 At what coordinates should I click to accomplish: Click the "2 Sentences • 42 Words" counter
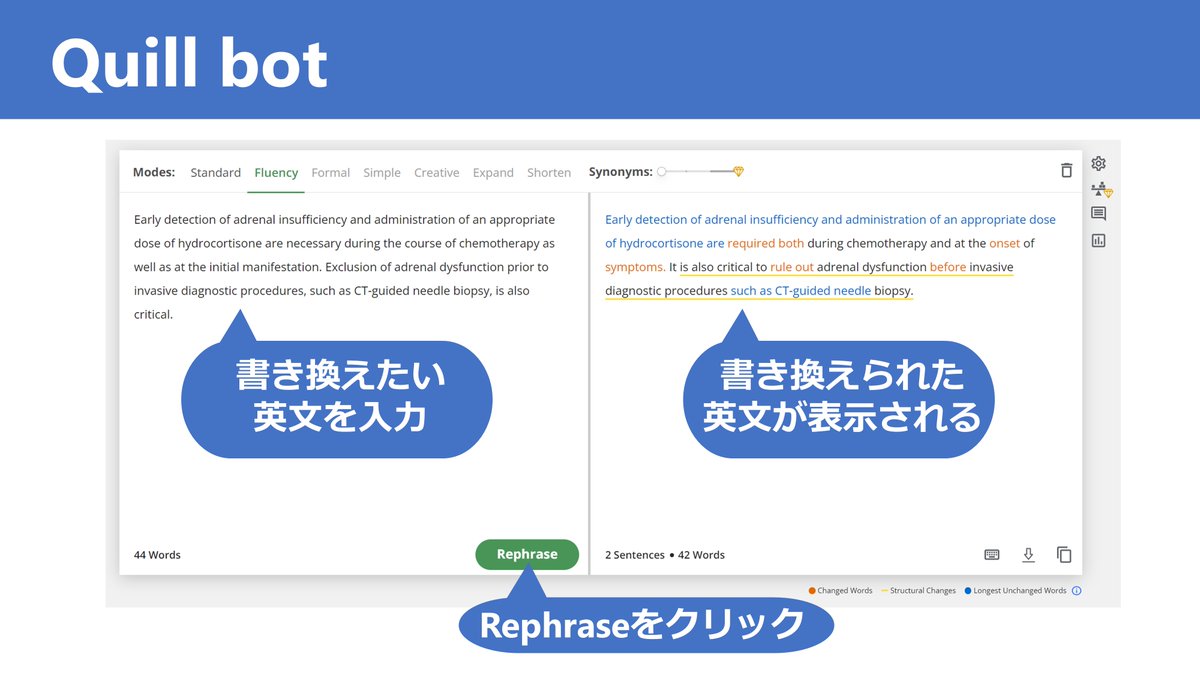[665, 555]
